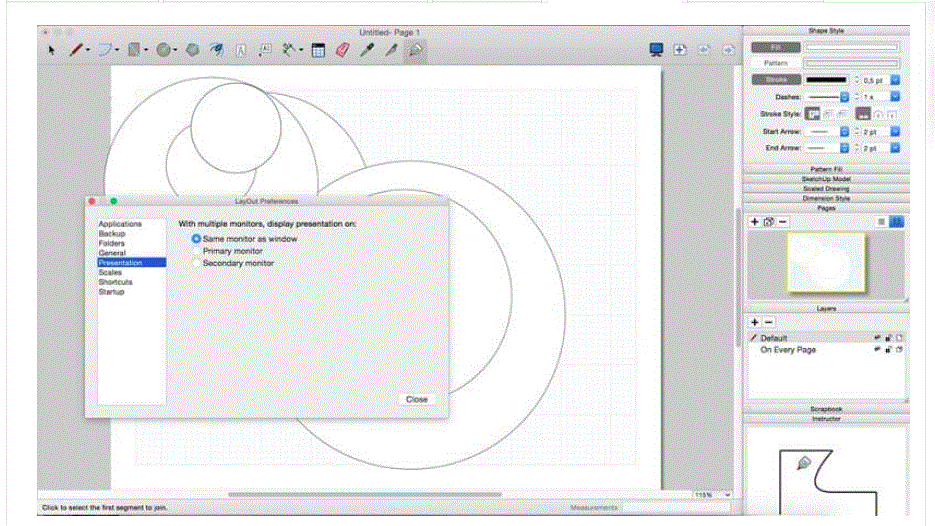935x526 pixels.
Task: Select the Table tool
Action: pos(318,51)
